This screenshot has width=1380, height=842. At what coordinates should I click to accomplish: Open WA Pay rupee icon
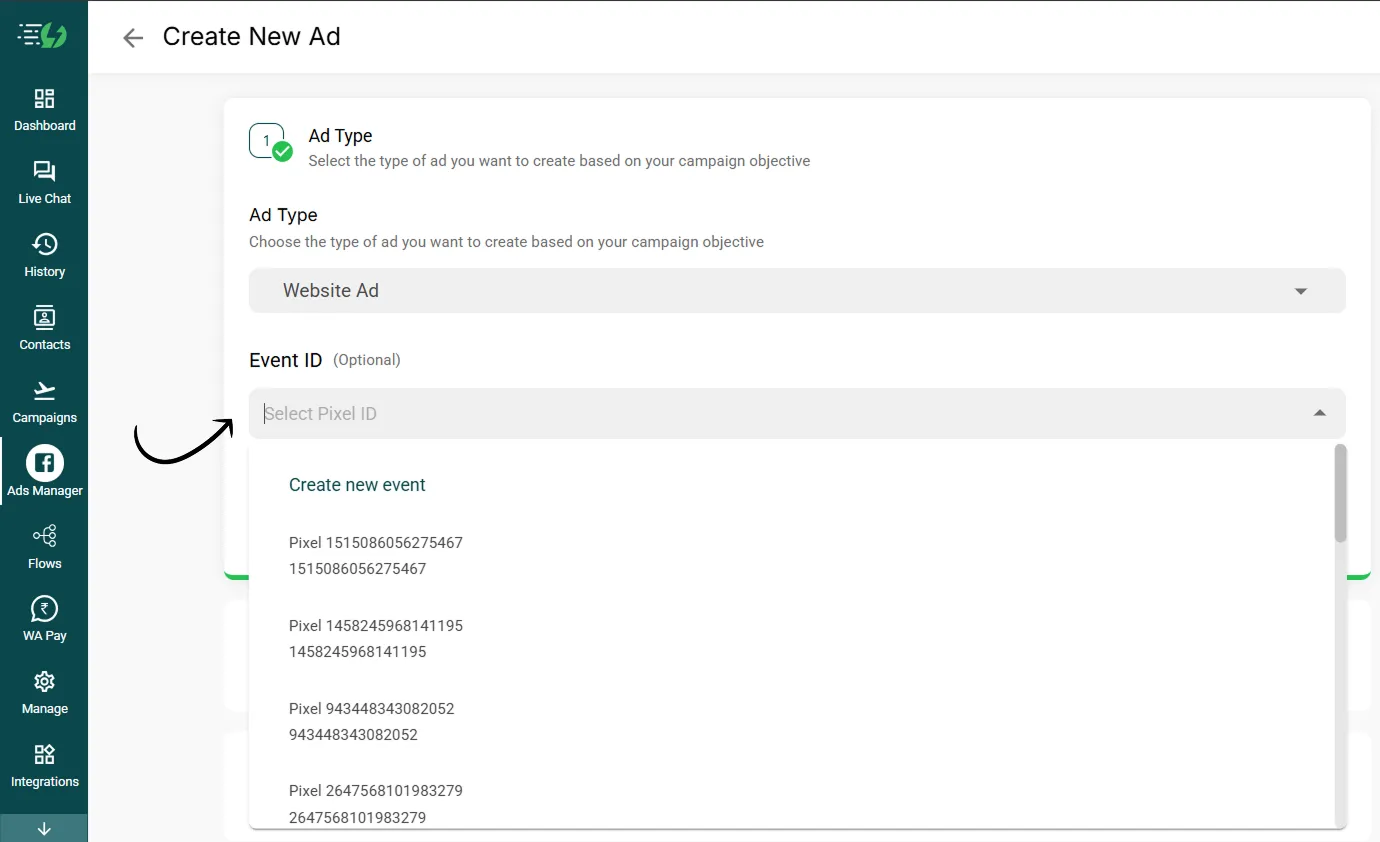pyautogui.click(x=44, y=609)
